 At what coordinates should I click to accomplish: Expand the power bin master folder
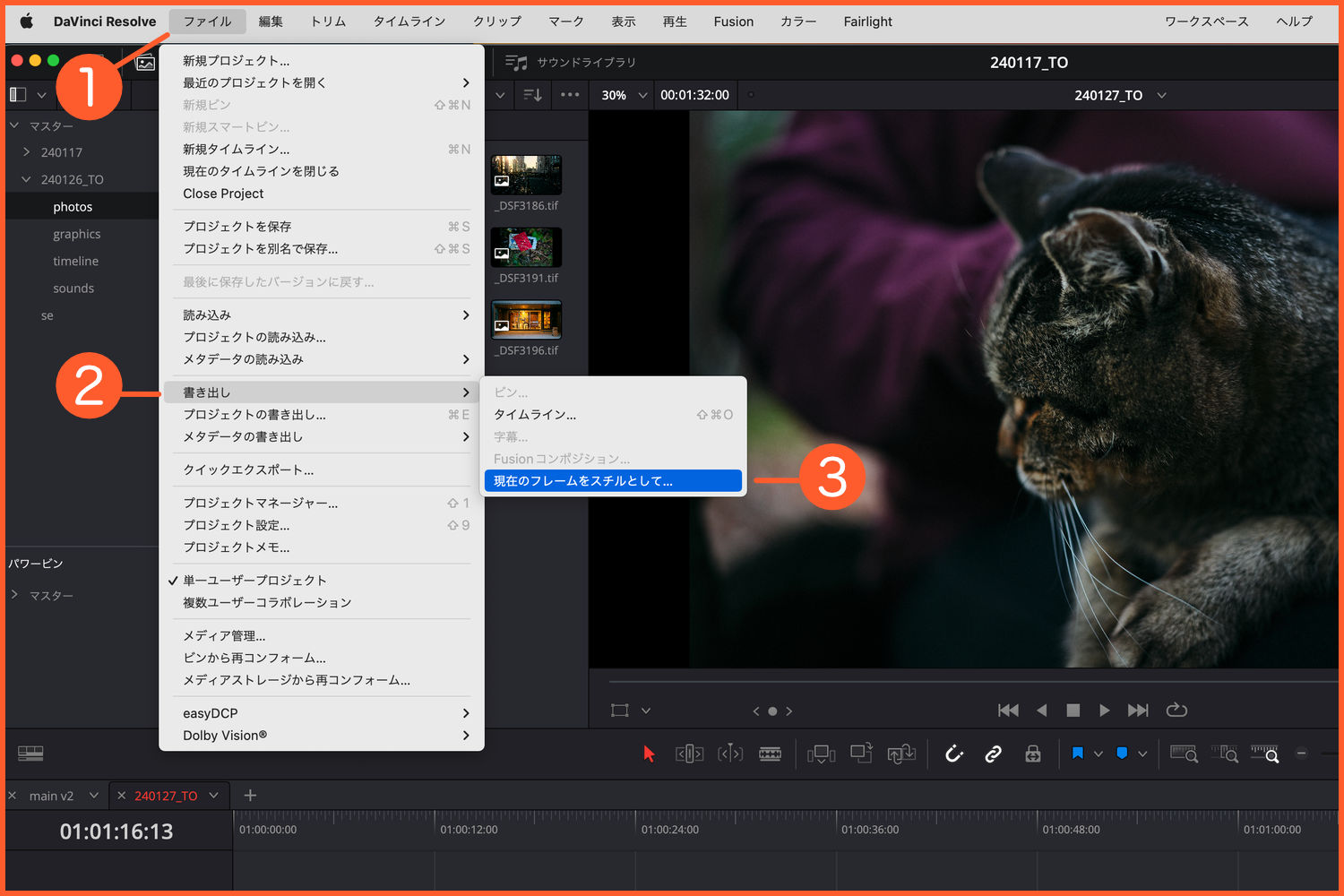(14, 595)
